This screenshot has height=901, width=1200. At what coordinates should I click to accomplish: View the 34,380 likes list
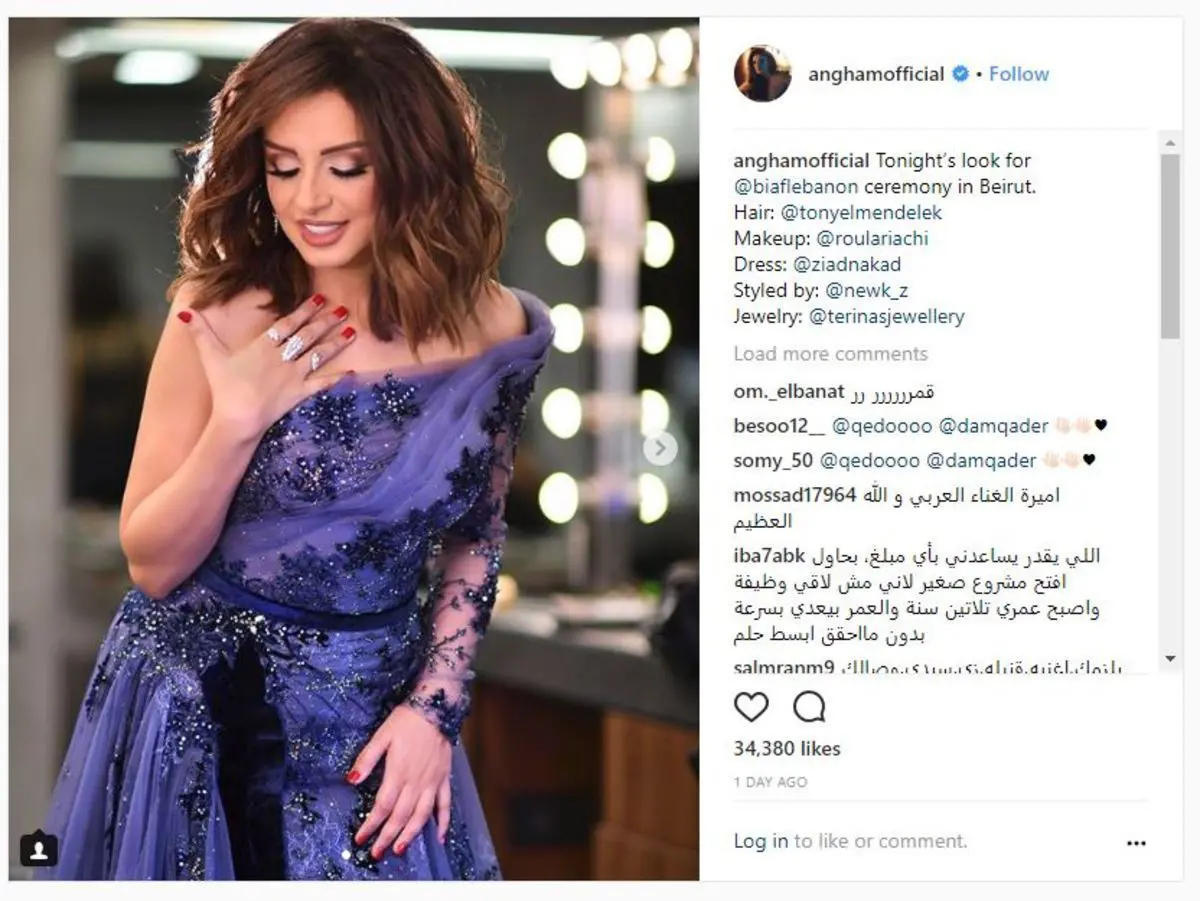tap(787, 749)
